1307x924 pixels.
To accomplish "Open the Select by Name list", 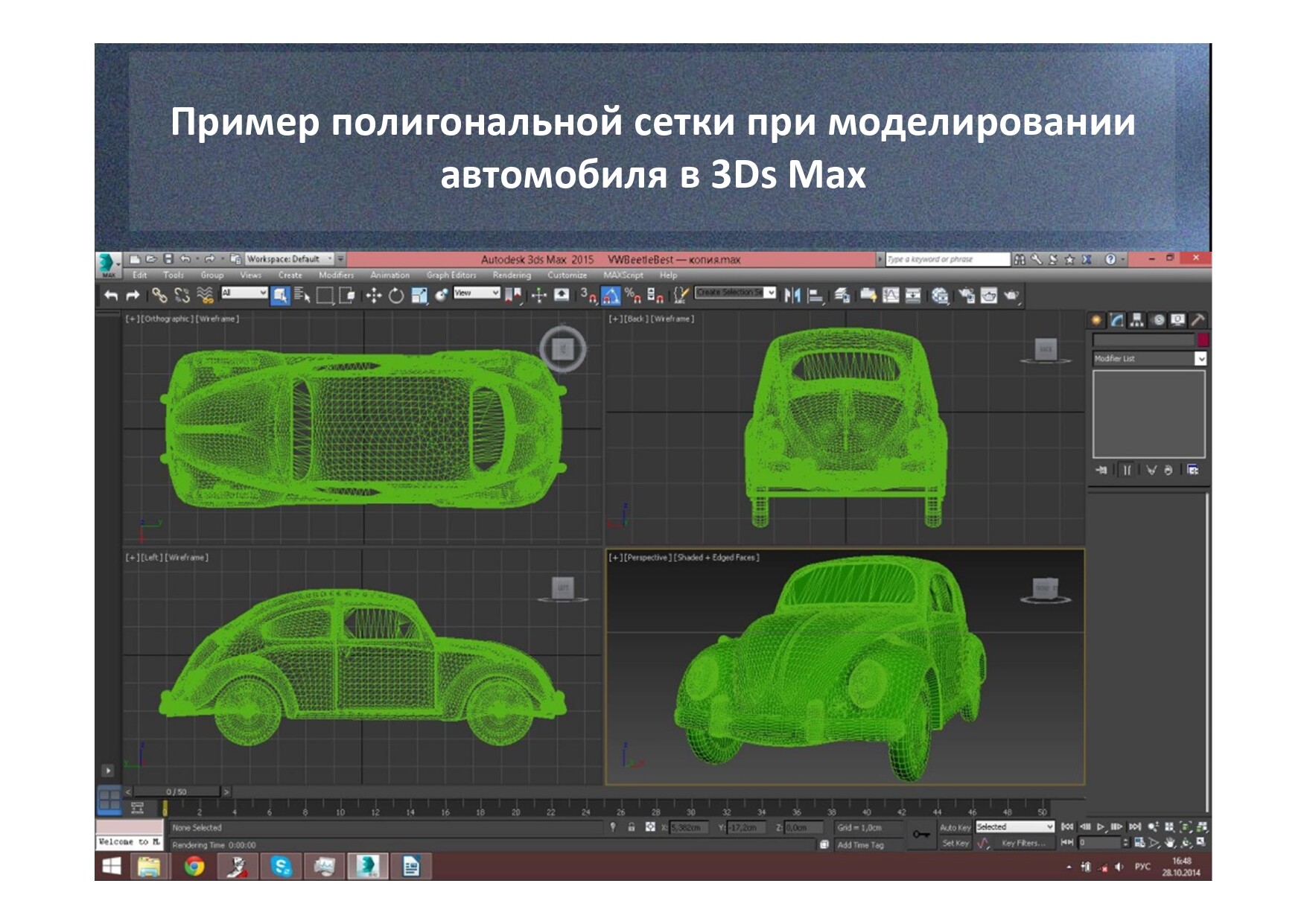I will tap(302, 296).
